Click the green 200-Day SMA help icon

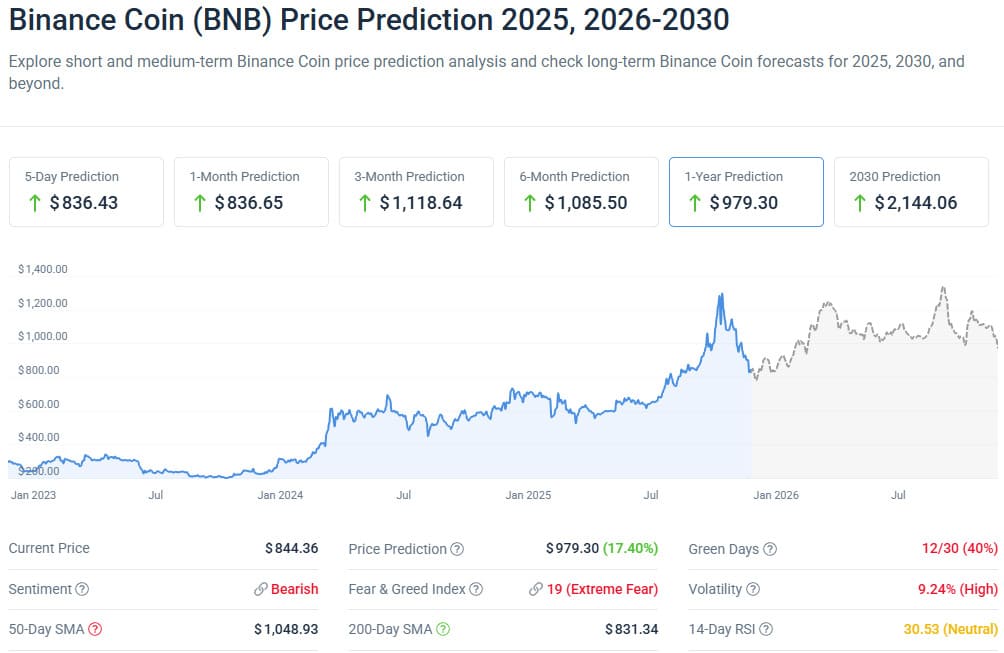(x=443, y=629)
